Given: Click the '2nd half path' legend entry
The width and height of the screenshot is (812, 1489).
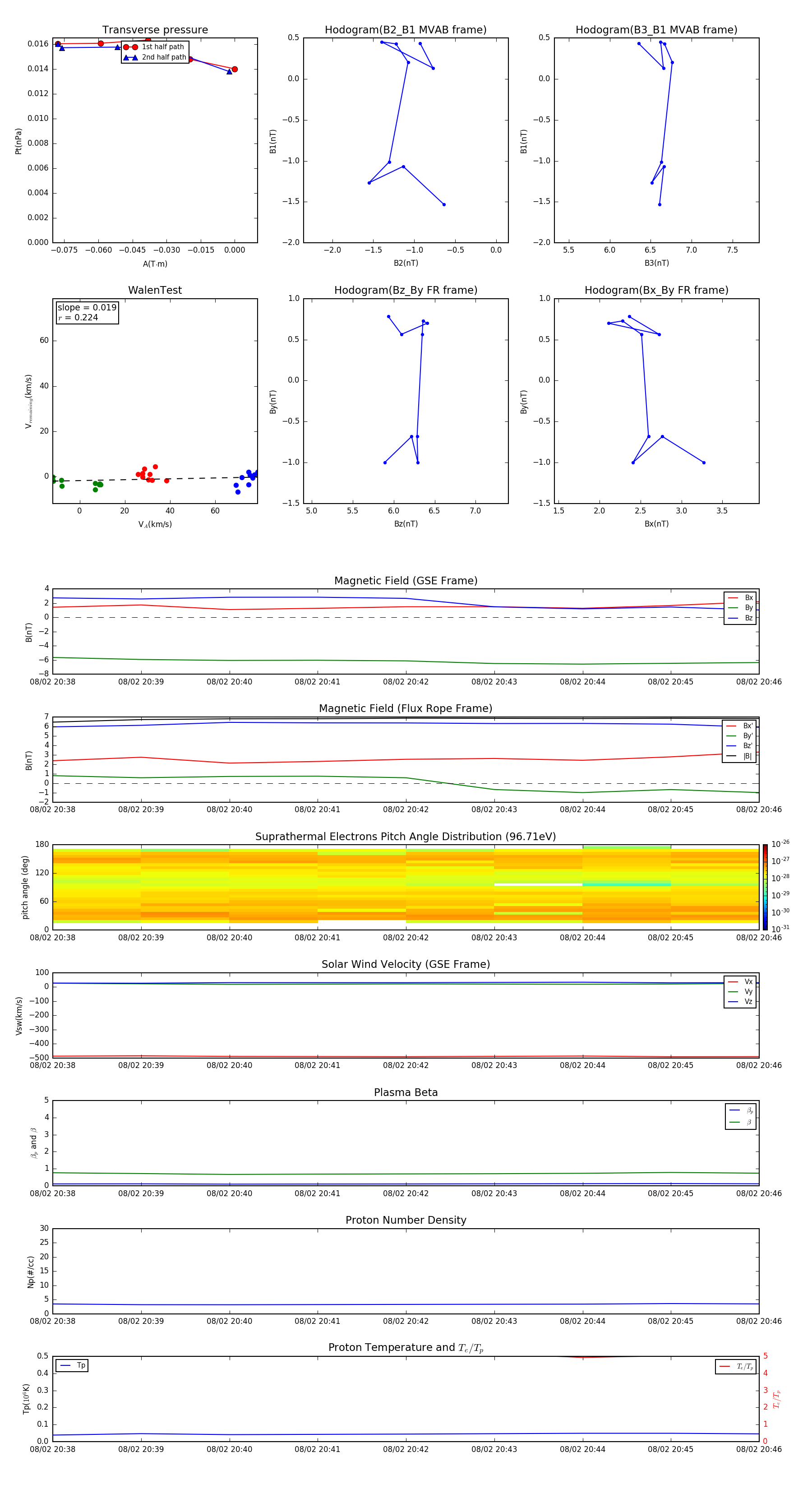Looking at the screenshot, I should (154, 57).
